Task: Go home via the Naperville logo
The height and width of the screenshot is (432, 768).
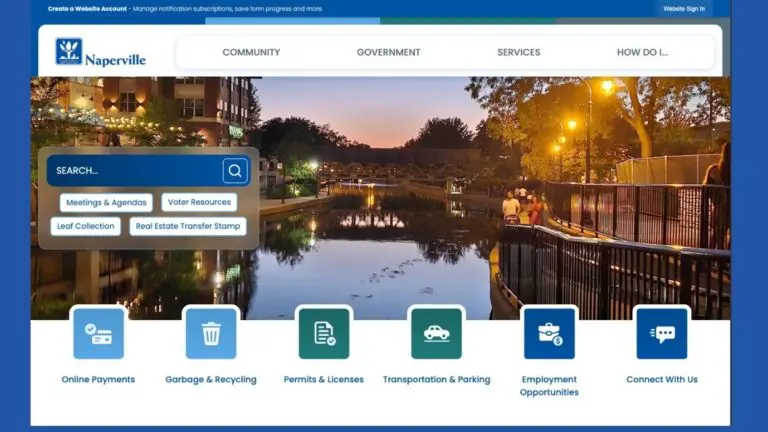Action: click(100, 52)
